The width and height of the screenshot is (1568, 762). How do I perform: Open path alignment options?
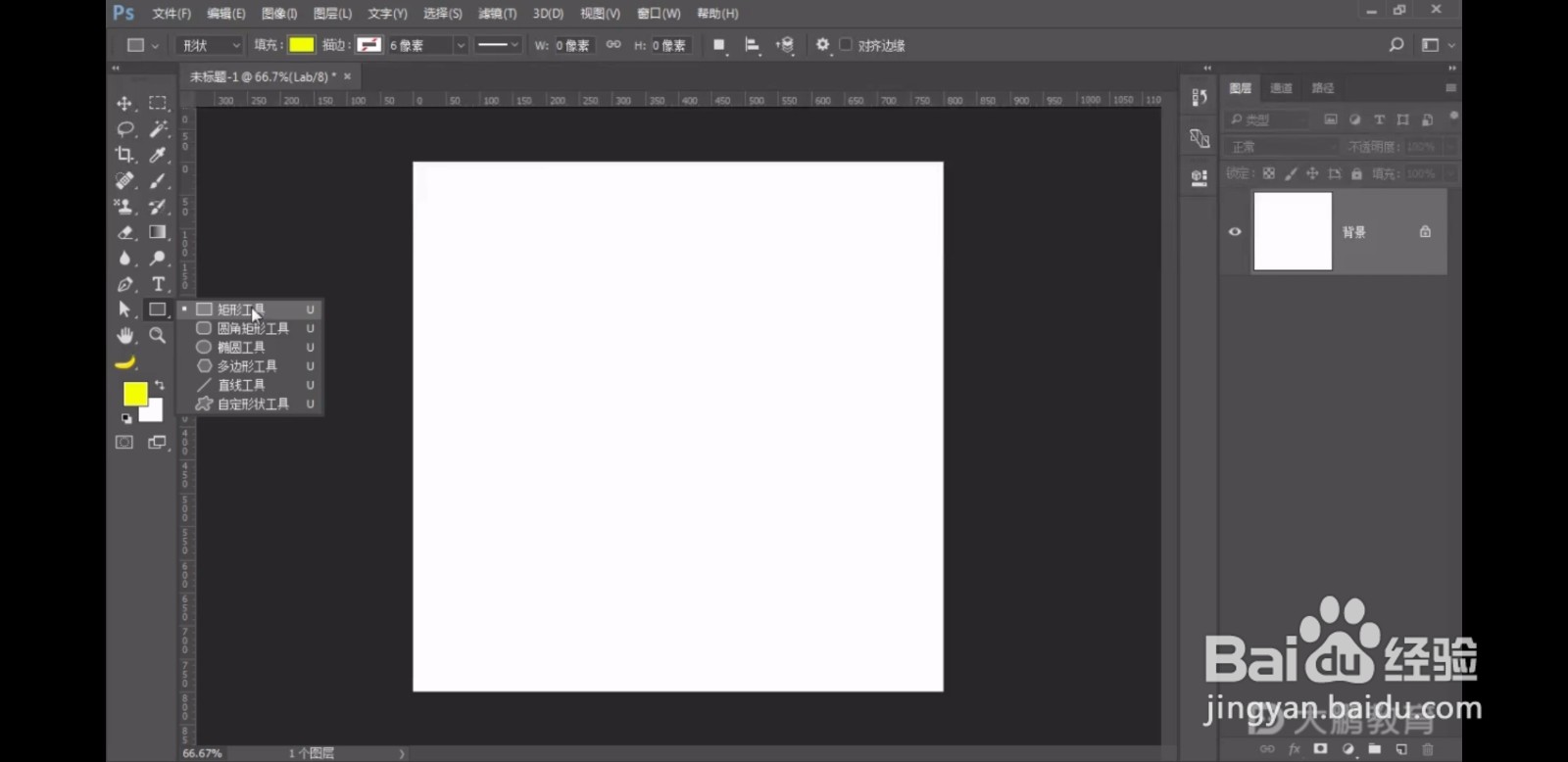click(x=752, y=45)
